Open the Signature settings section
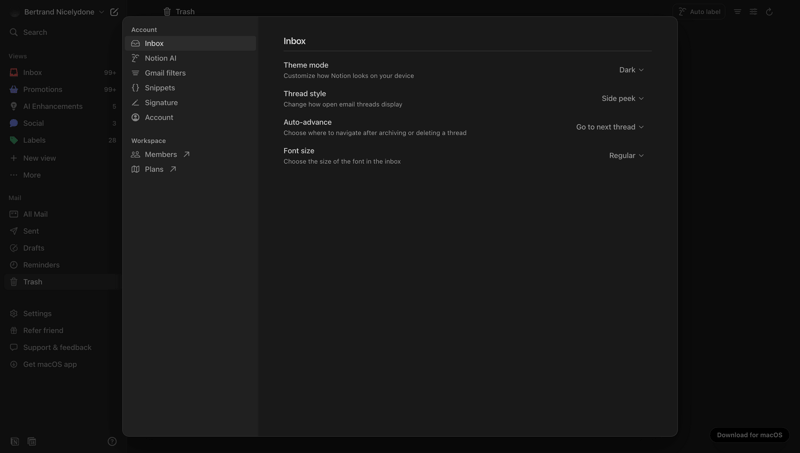This screenshot has width=800, height=453. (190, 103)
